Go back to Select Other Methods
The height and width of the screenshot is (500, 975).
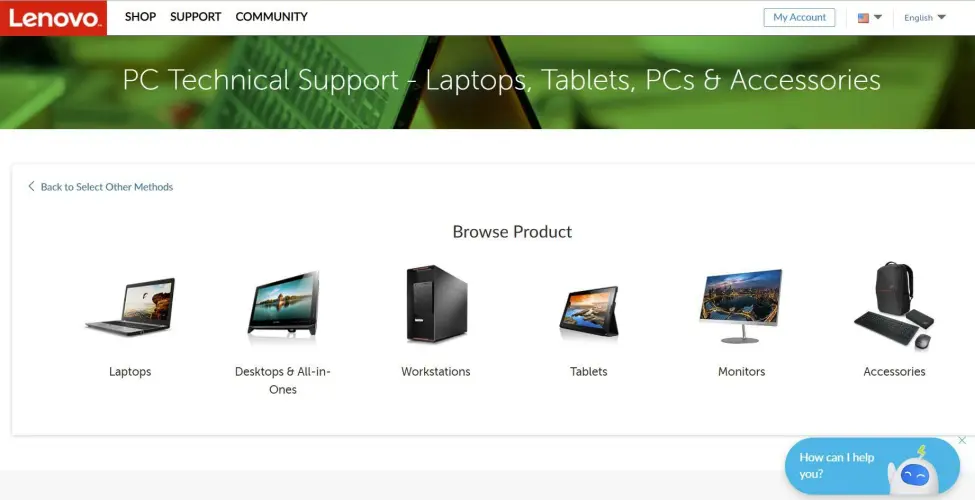(x=100, y=187)
